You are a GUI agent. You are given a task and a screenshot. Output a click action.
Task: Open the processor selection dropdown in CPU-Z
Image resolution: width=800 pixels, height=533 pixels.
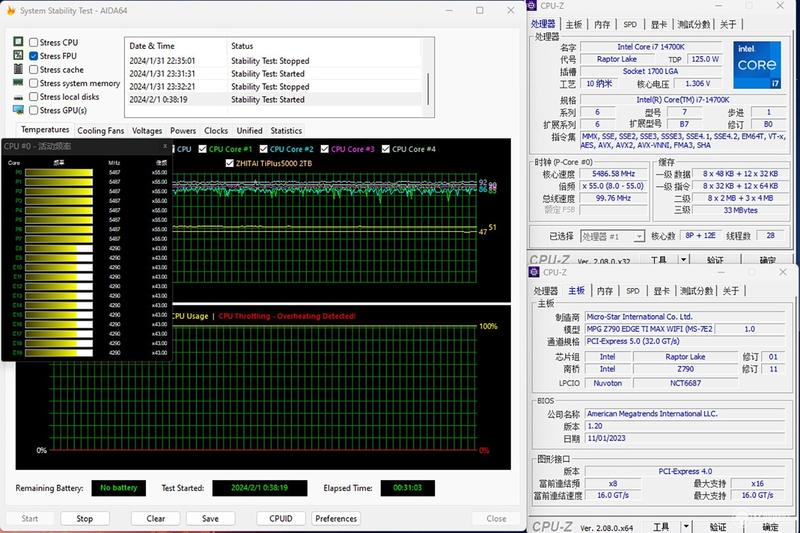coord(612,236)
